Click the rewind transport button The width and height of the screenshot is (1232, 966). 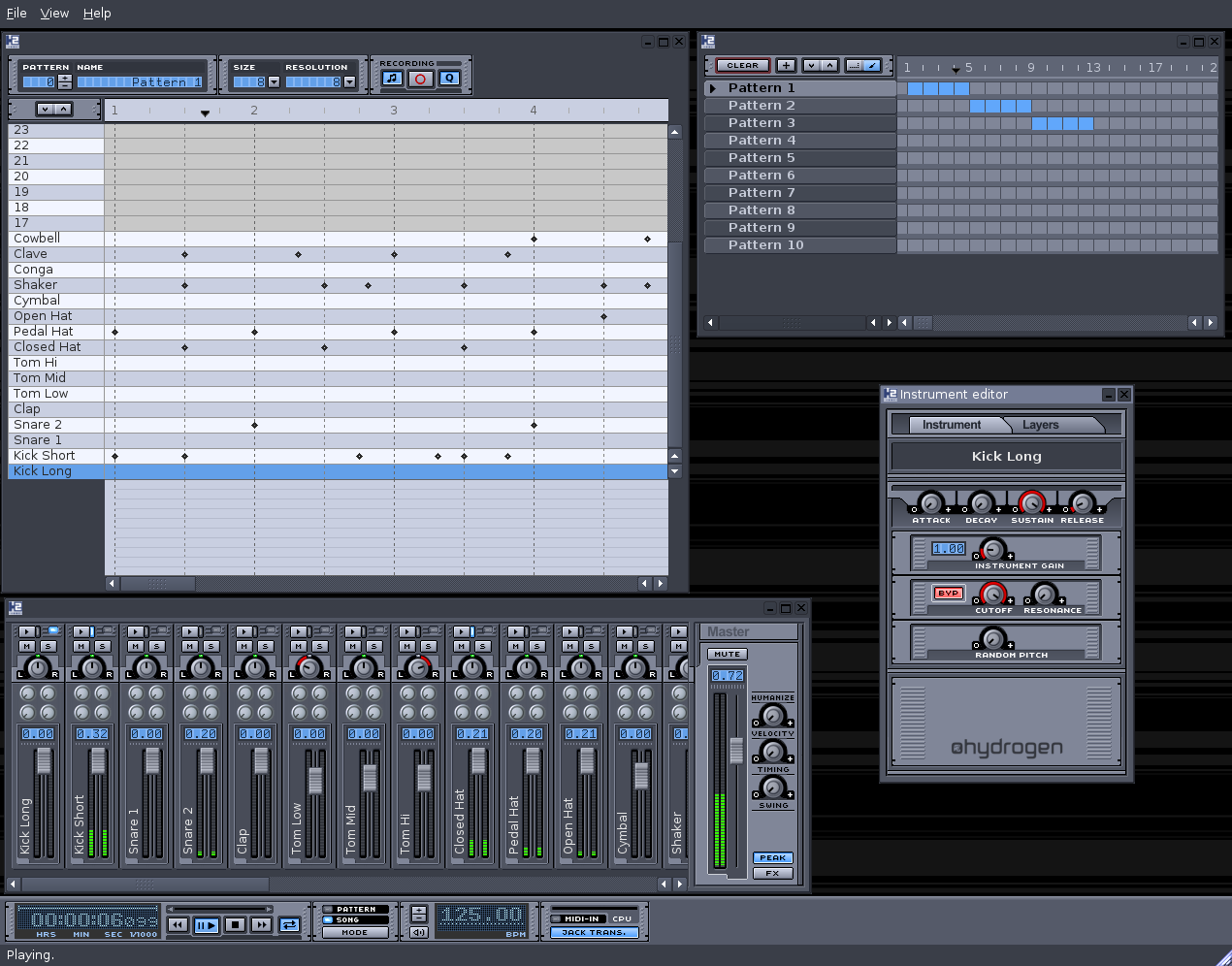[x=178, y=925]
